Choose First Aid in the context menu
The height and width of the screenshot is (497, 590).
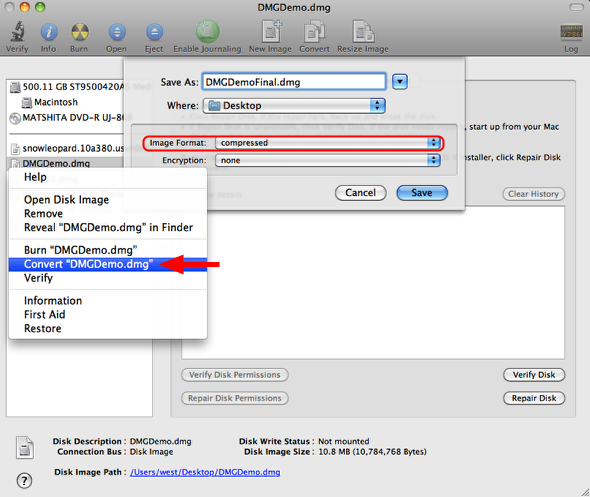click(x=108, y=315)
